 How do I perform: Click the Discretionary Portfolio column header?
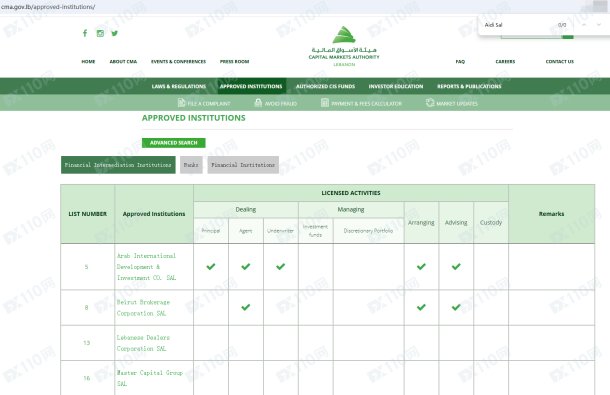tap(368, 231)
